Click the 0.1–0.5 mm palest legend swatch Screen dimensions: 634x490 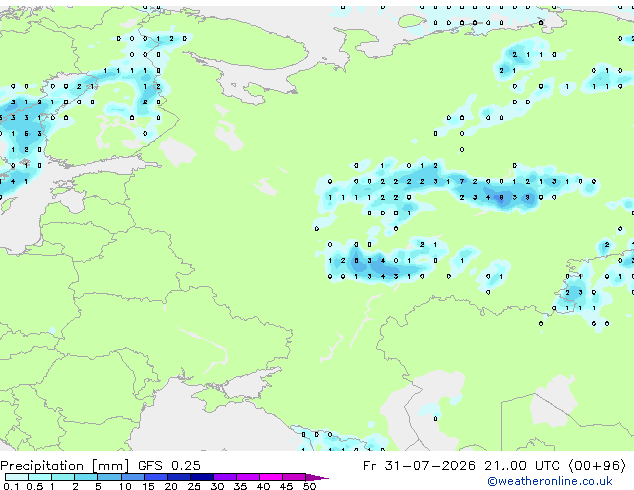(x=17, y=477)
